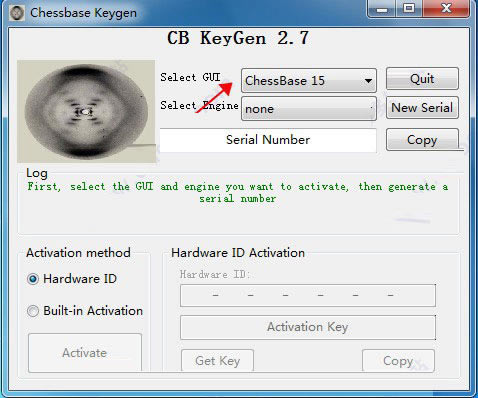Click the 'Select GUI' label

click(x=190, y=77)
